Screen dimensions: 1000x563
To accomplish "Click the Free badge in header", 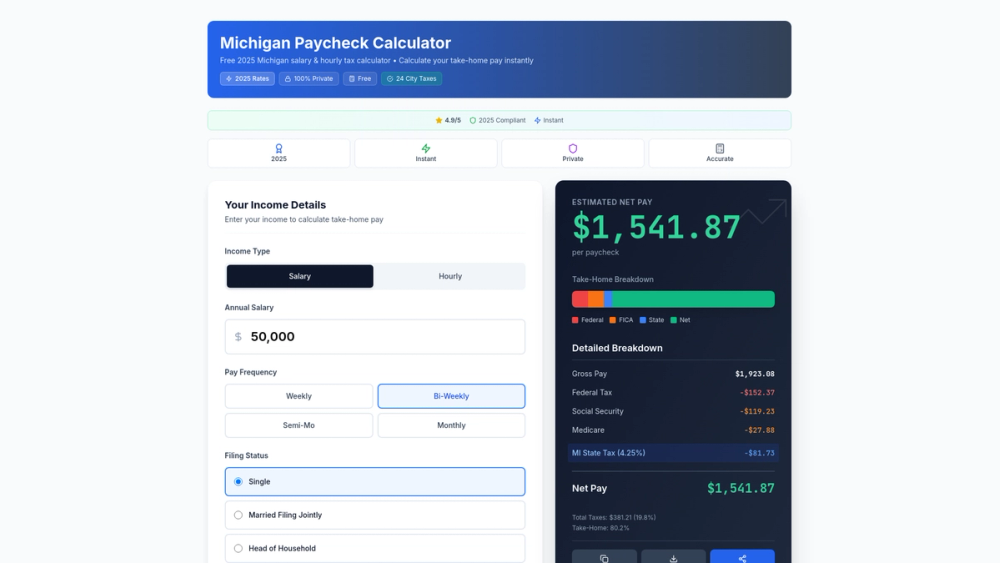I will [360, 78].
